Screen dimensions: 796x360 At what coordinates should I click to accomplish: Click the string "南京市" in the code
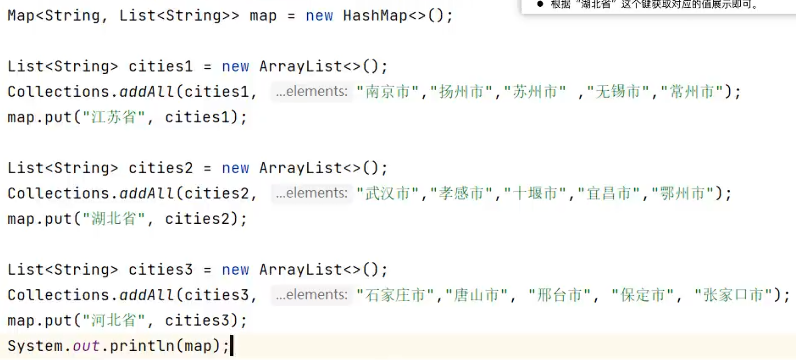click(388, 92)
